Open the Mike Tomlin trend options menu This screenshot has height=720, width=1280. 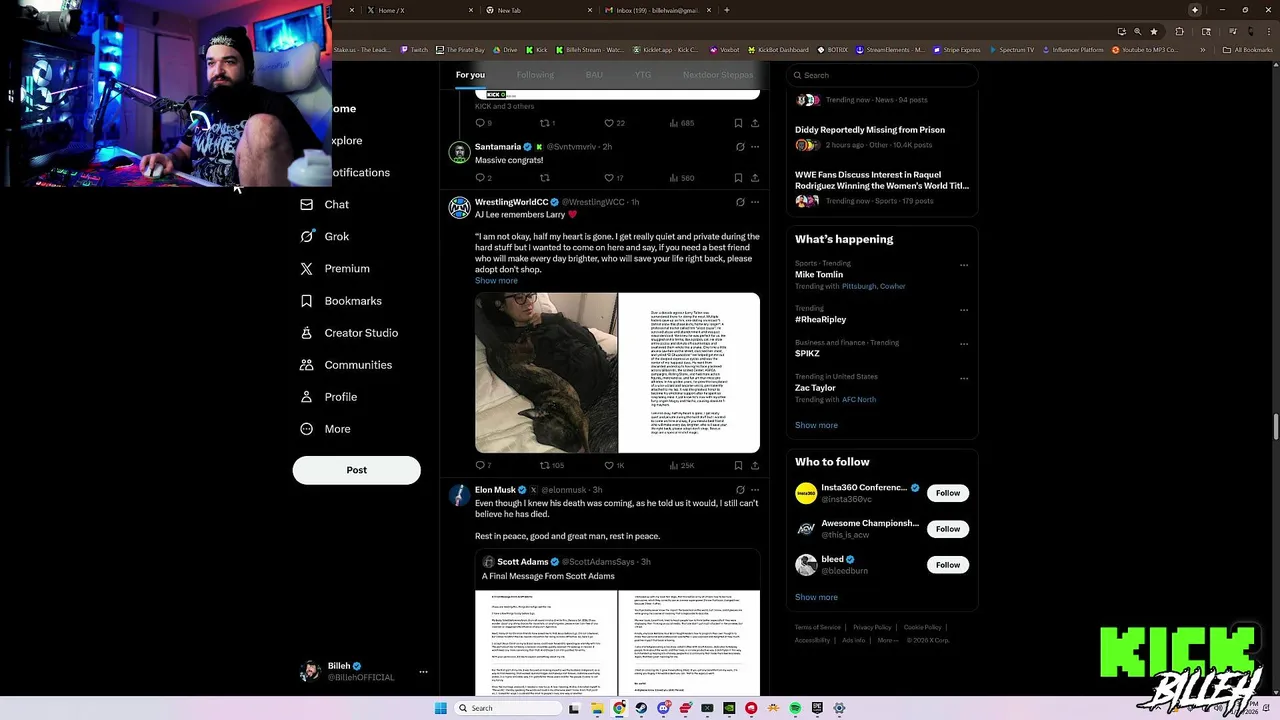click(964, 265)
